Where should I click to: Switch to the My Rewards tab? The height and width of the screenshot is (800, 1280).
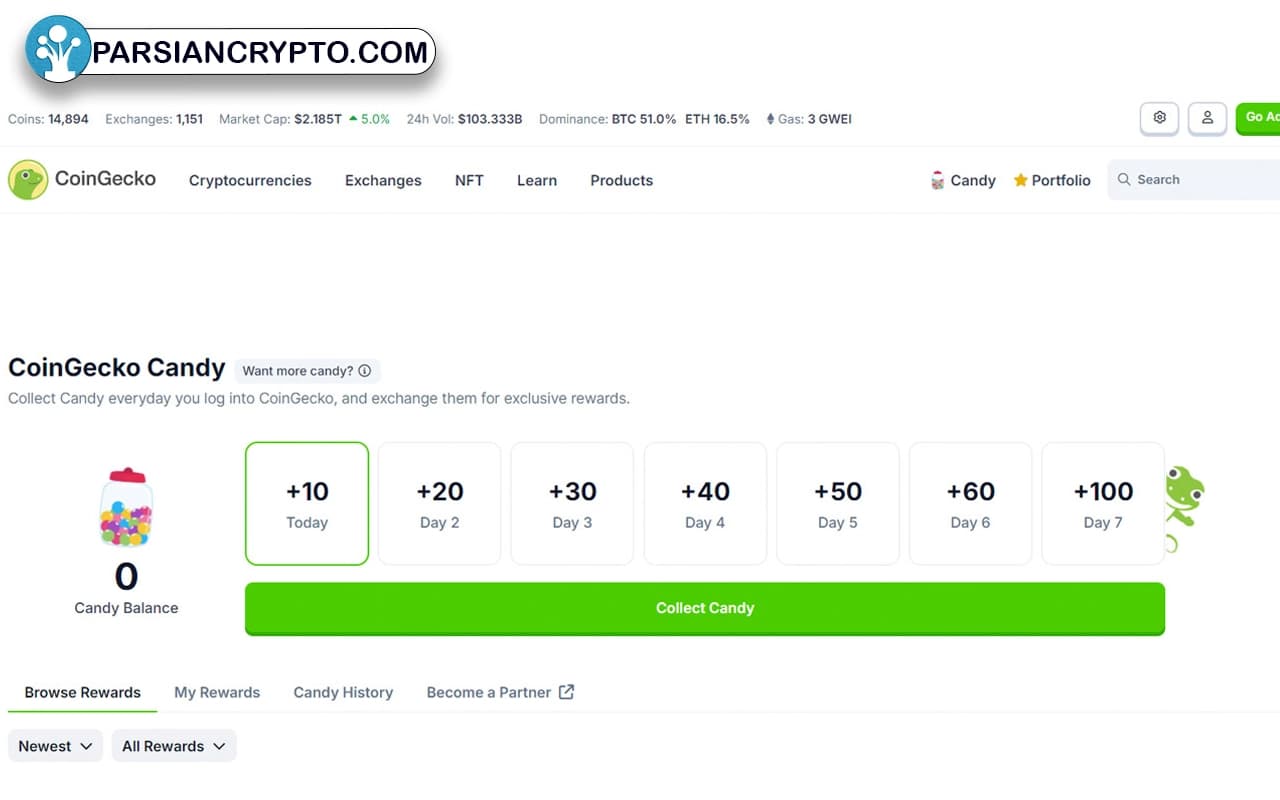[217, 692]
